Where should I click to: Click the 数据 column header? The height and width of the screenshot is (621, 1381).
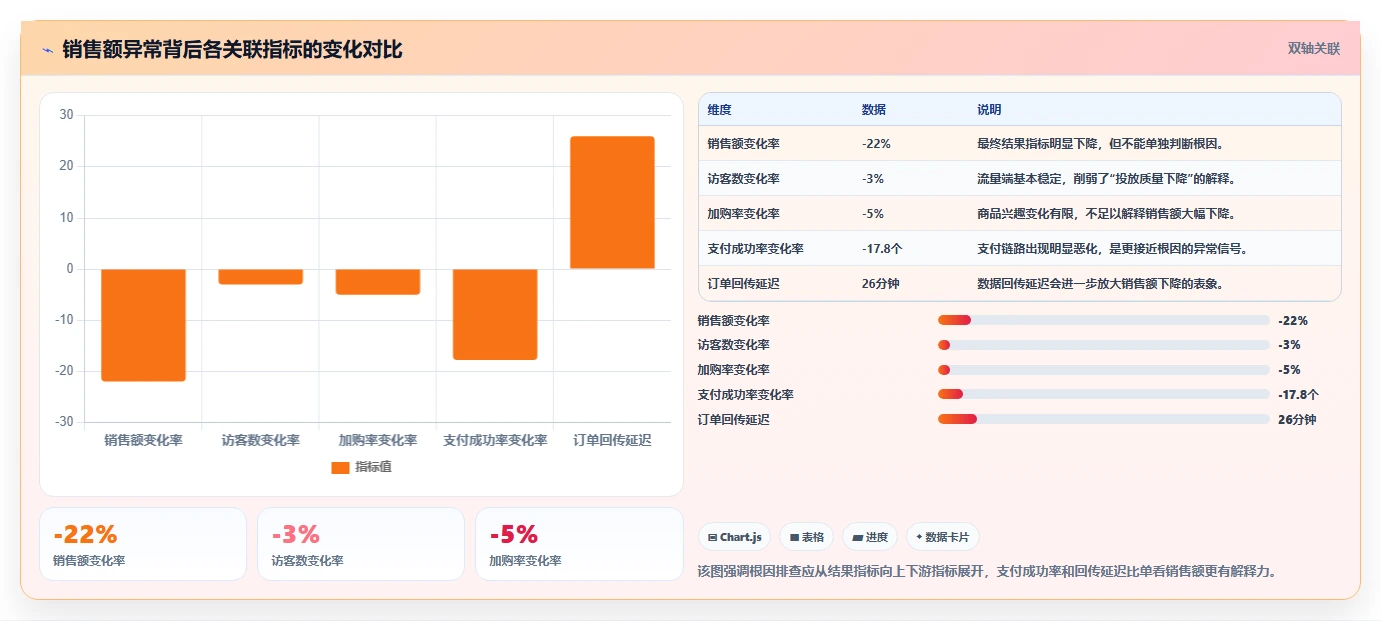pos(873,110)
